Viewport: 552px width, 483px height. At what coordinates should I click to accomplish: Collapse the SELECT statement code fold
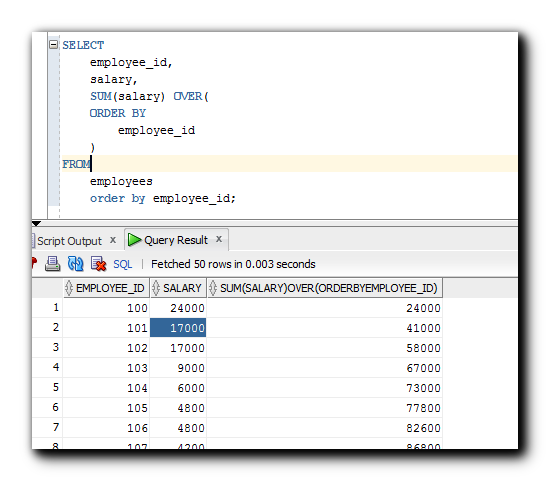(54, 45)
